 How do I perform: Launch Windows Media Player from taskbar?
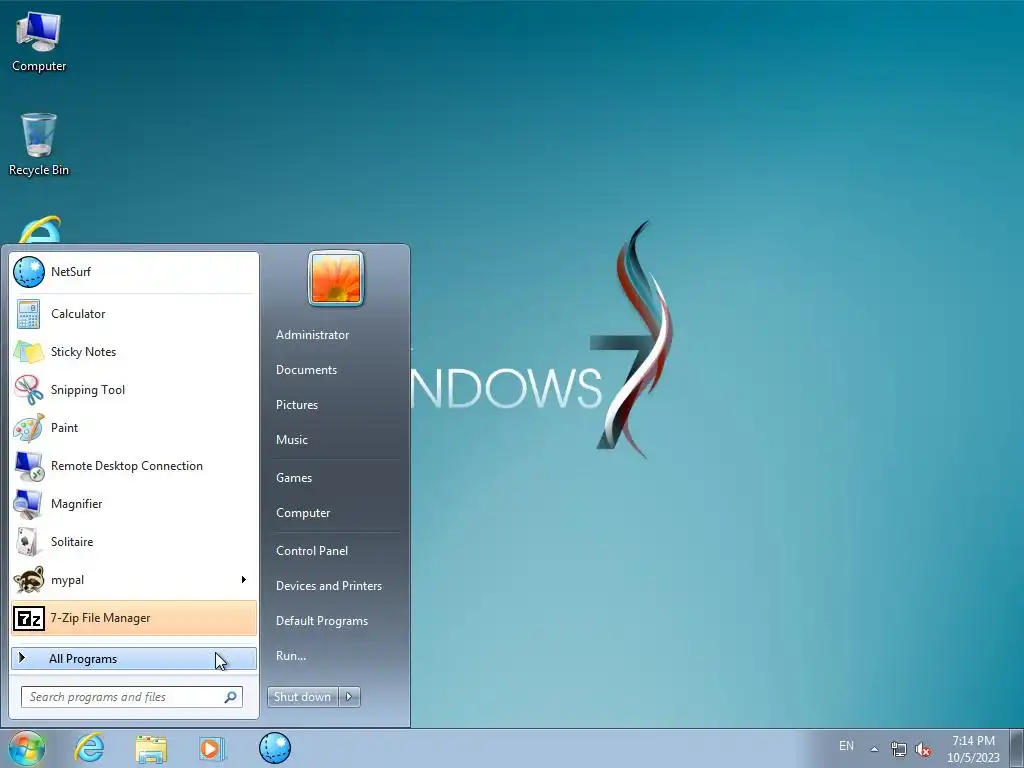[x=212, y=748]
